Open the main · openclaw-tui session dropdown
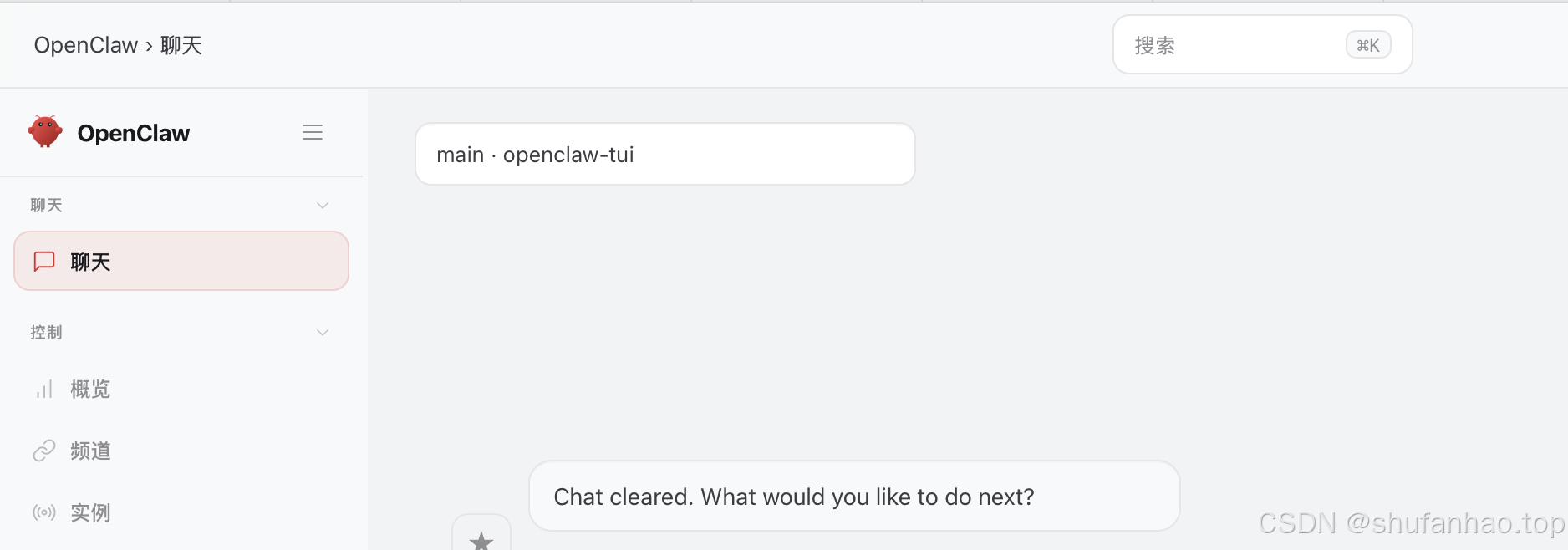Viewport: 1568px width, 550px height. click(x=664, y=155)
